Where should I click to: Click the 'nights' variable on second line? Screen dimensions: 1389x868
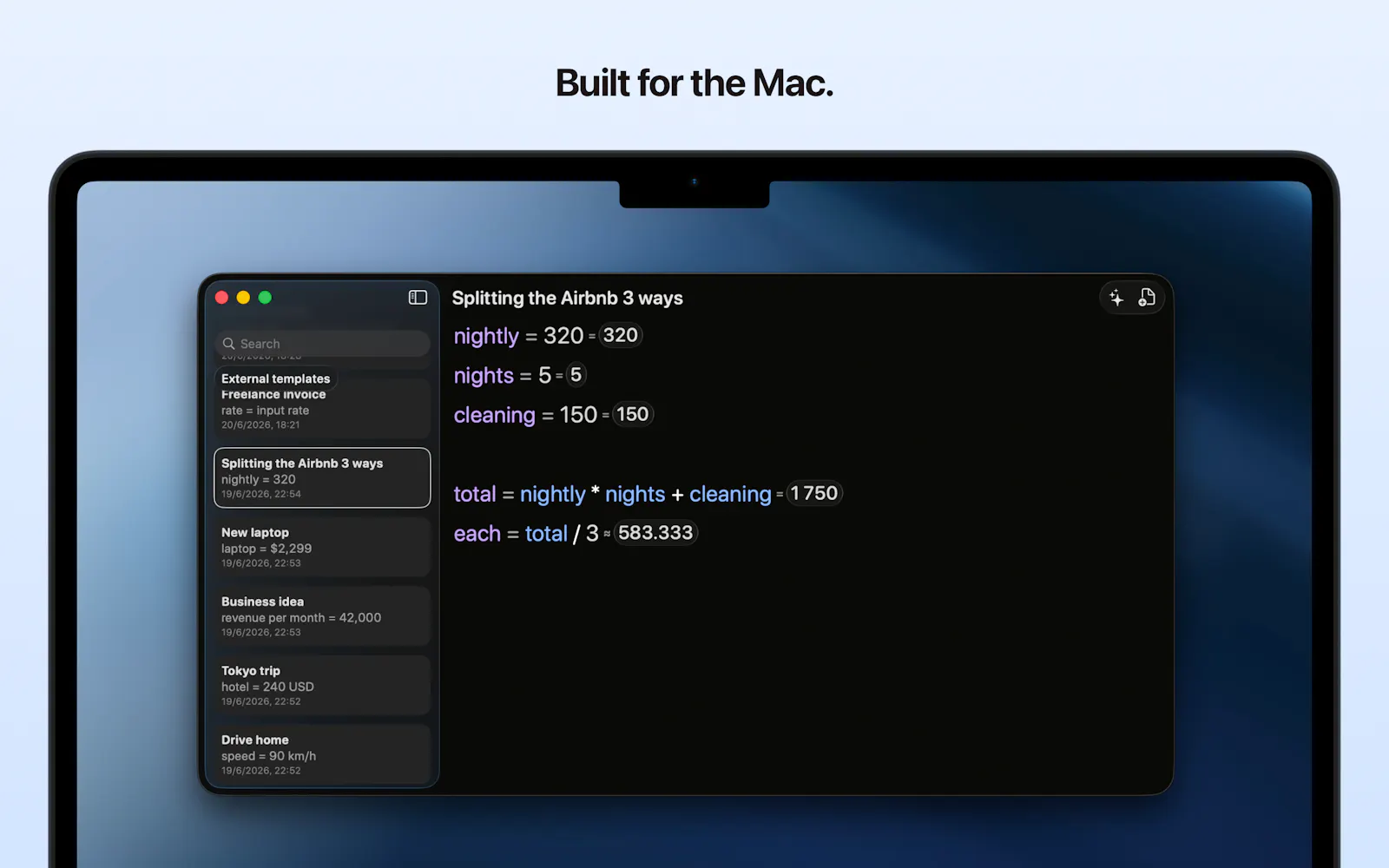pyautogui.click(x=484, y=376)
